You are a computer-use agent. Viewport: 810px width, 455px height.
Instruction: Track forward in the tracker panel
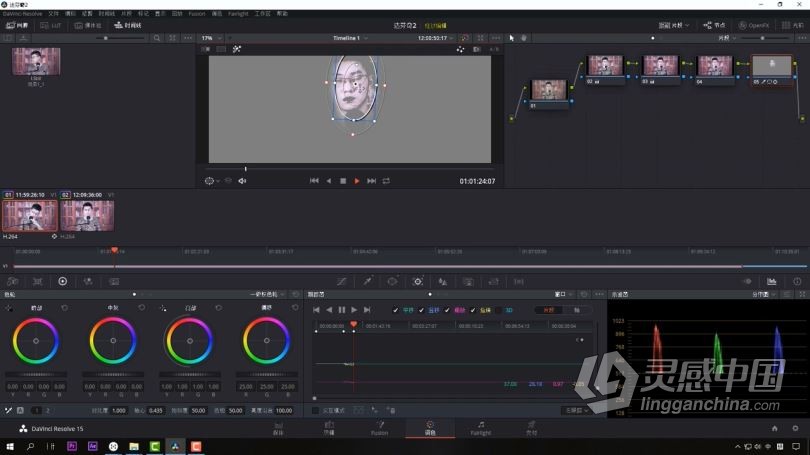pos(354,310)
